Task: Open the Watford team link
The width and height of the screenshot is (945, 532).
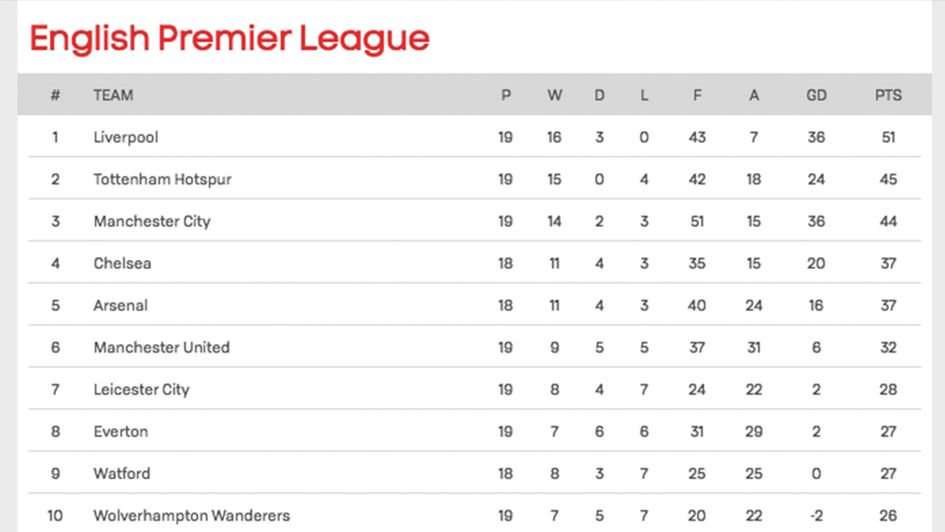Action: [x=122, y=473]
